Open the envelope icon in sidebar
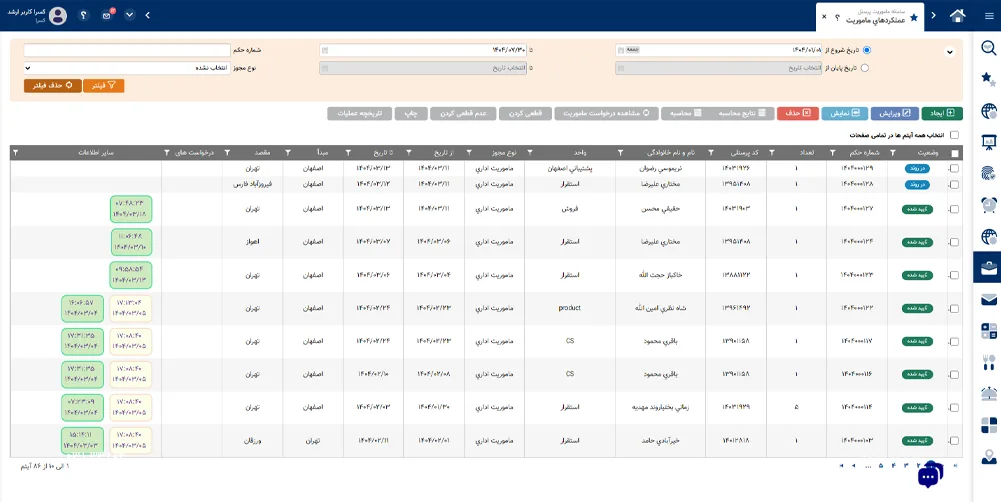The image size is (1001, 502). pyautogui.click(x=988, y=299)
